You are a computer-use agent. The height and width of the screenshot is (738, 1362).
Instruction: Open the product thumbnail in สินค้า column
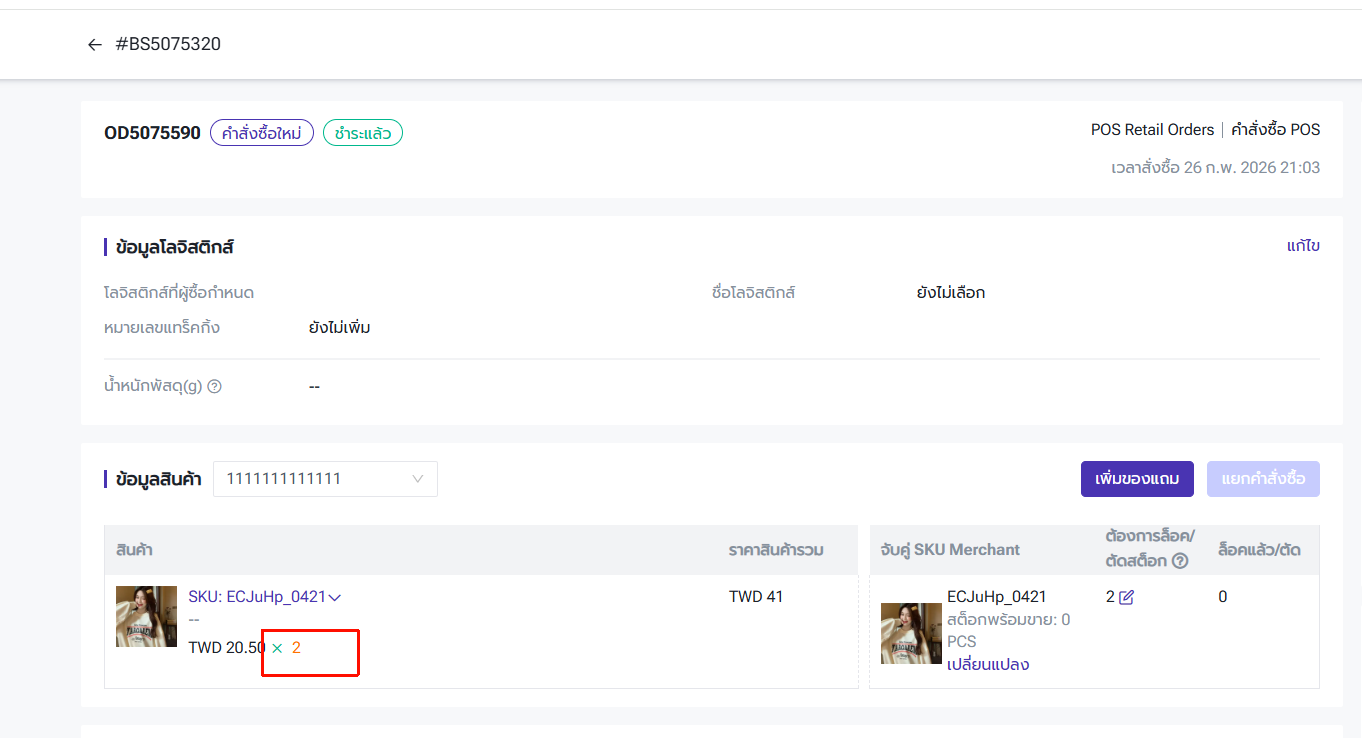(x=146, y=616)
